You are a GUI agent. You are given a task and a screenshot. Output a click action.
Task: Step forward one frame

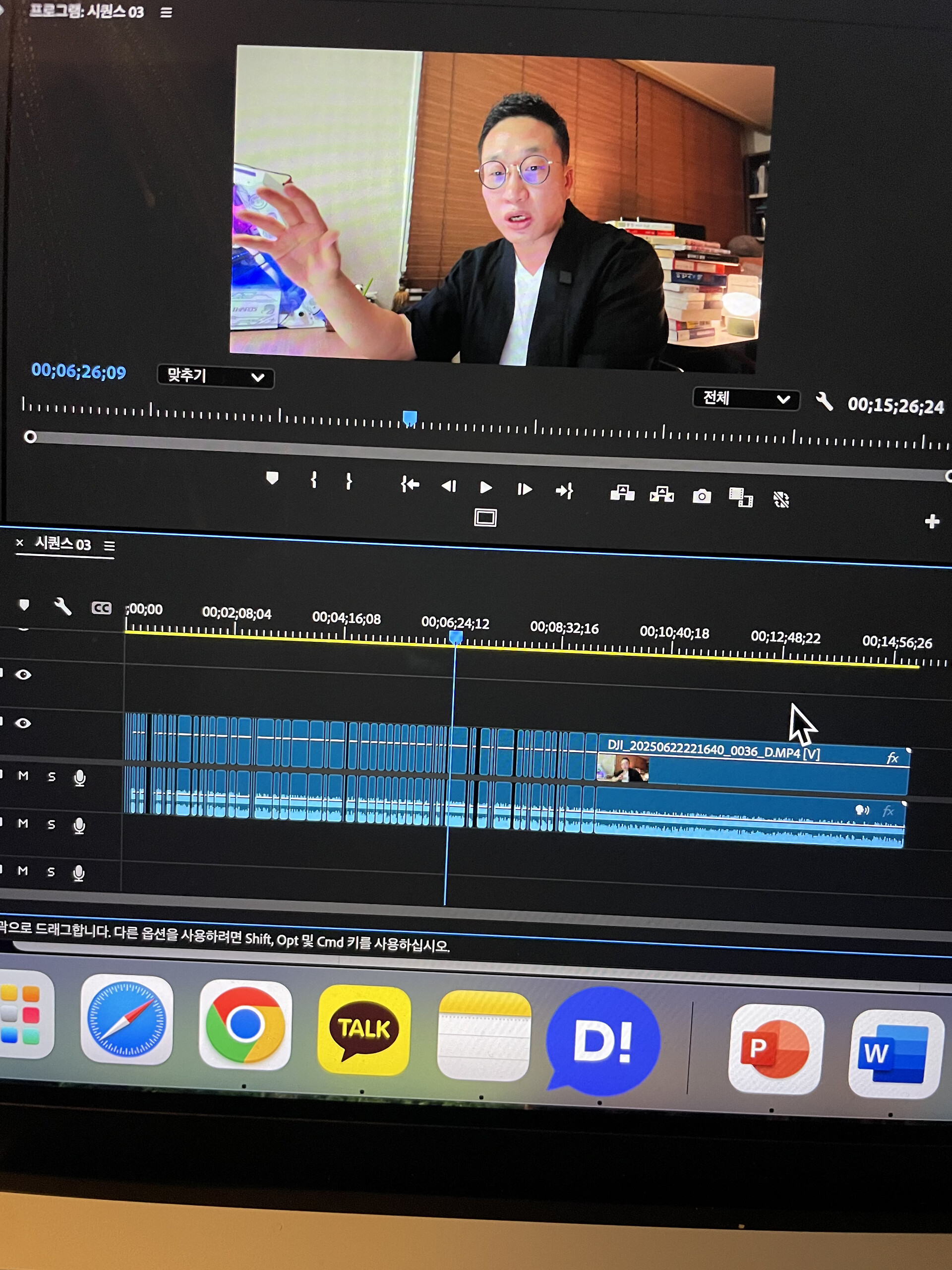point(525,489)
